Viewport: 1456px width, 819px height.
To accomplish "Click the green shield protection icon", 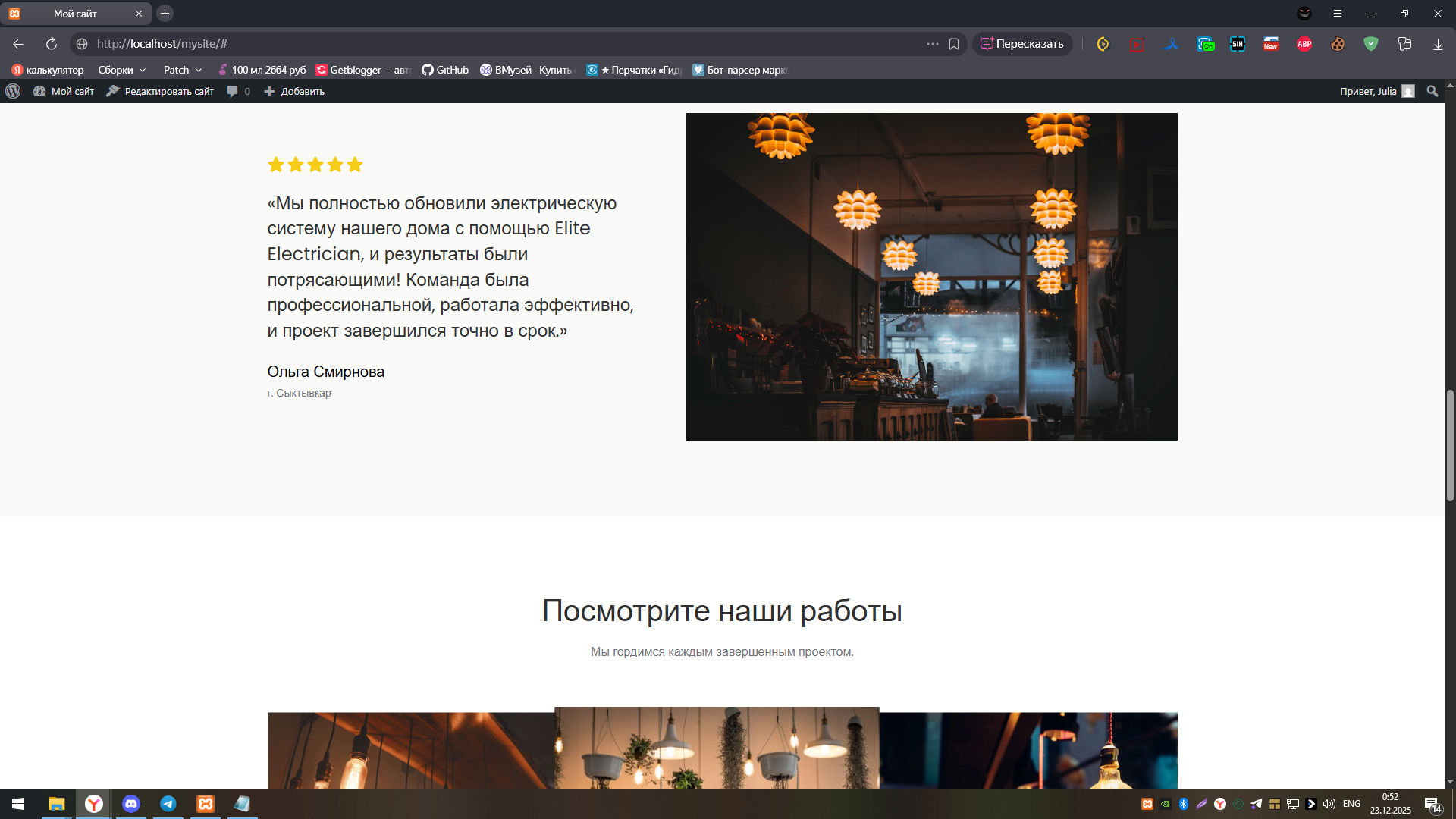I will click(x=1370, y=44).
